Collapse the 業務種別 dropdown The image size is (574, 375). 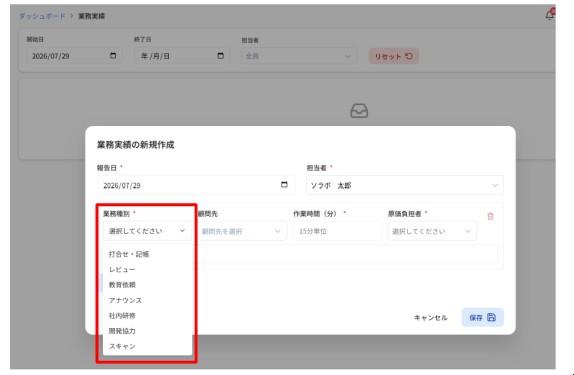(x=147, y=231)
